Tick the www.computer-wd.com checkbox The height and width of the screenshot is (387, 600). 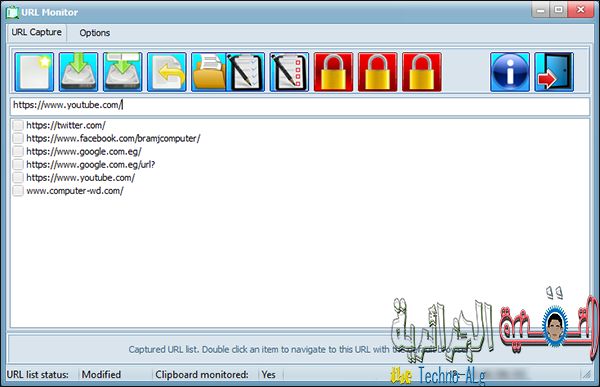coord(18,191)
